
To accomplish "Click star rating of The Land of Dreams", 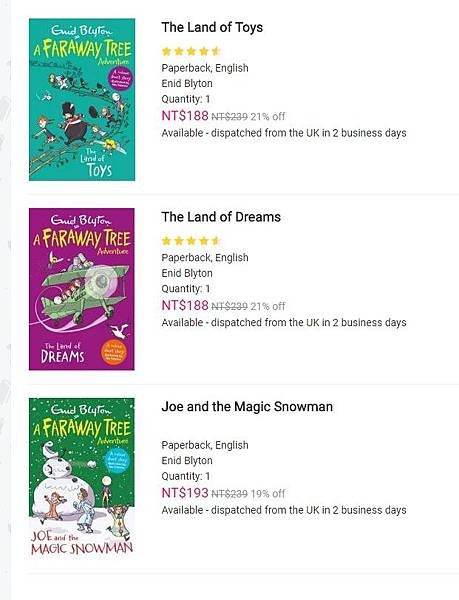I will click(x=190, y=240).
